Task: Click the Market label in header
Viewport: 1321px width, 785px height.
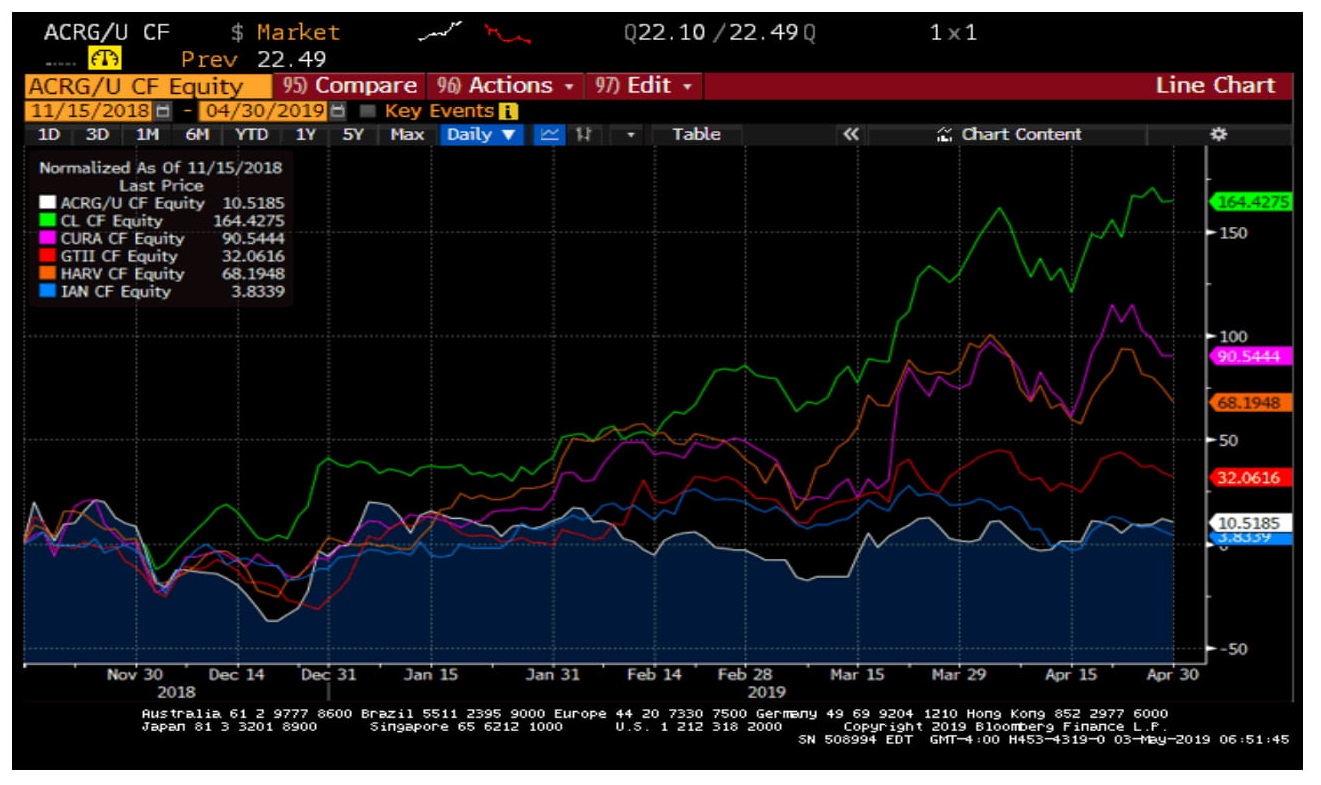Action: point(298,33)
